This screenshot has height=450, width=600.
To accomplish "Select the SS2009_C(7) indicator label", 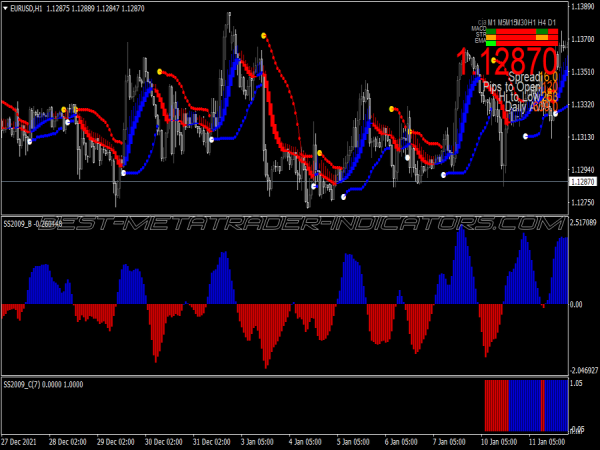I will [x=24, y=384].
